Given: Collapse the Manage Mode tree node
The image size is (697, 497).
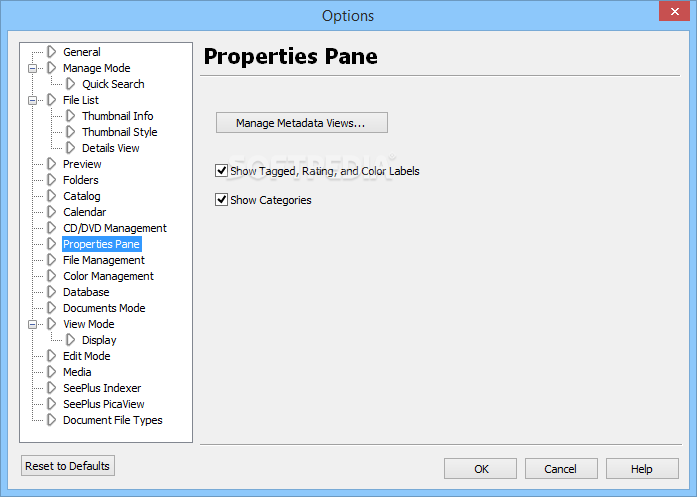Looking at the screenshot, I should pos(32,68).
